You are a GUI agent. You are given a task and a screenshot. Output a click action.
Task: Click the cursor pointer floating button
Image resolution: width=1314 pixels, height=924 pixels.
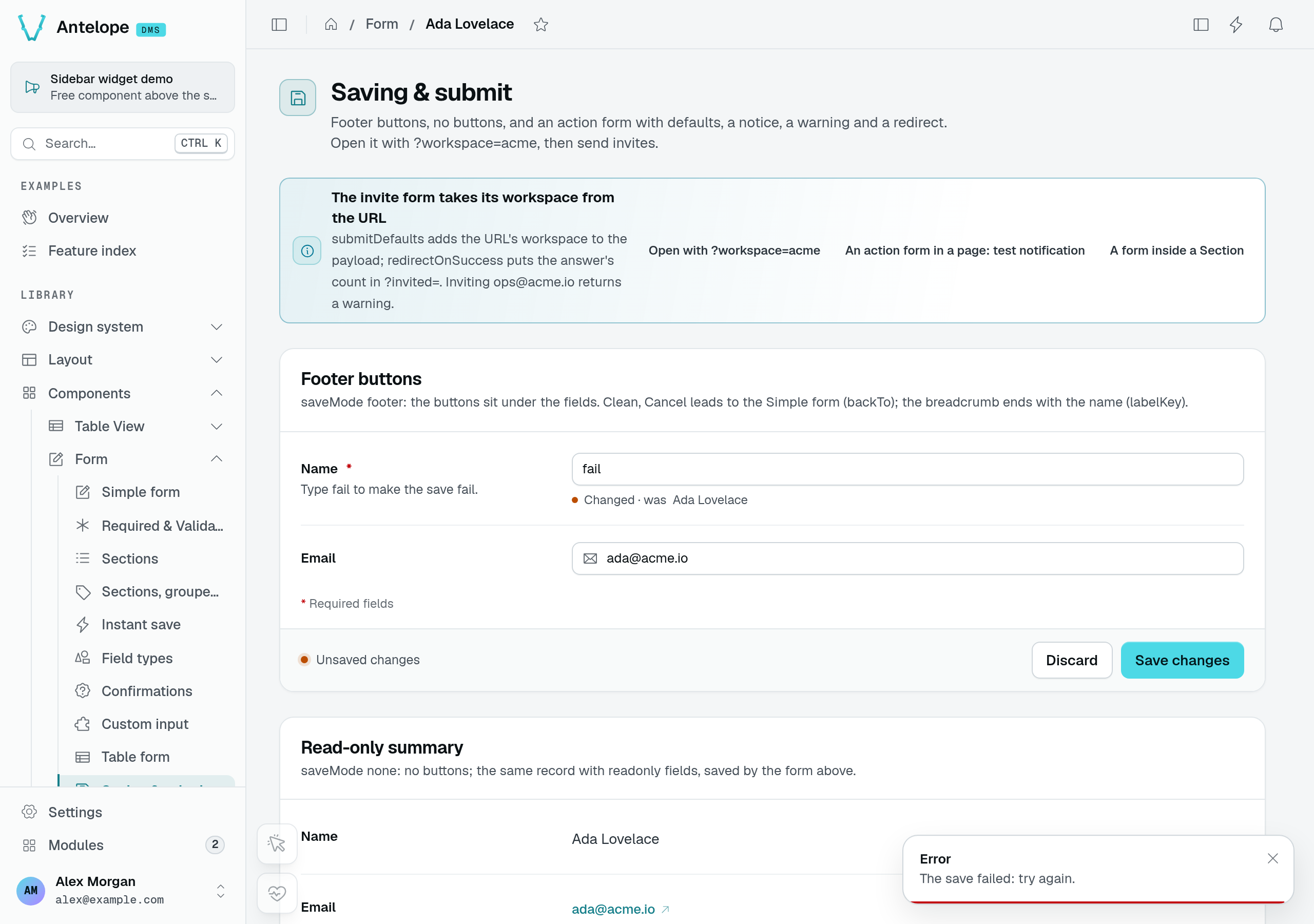277,843
